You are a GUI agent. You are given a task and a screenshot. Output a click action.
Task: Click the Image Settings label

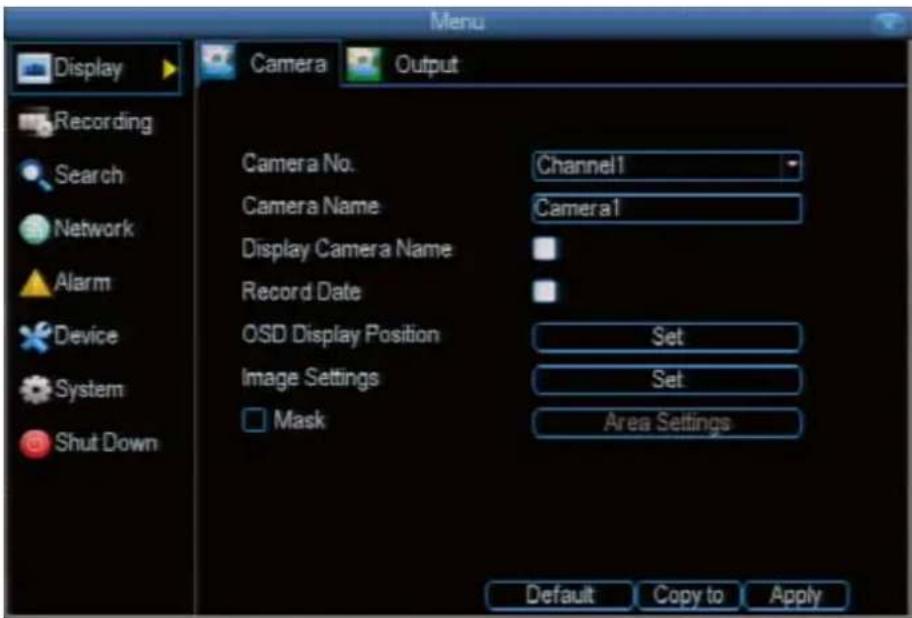pos(311,378)
